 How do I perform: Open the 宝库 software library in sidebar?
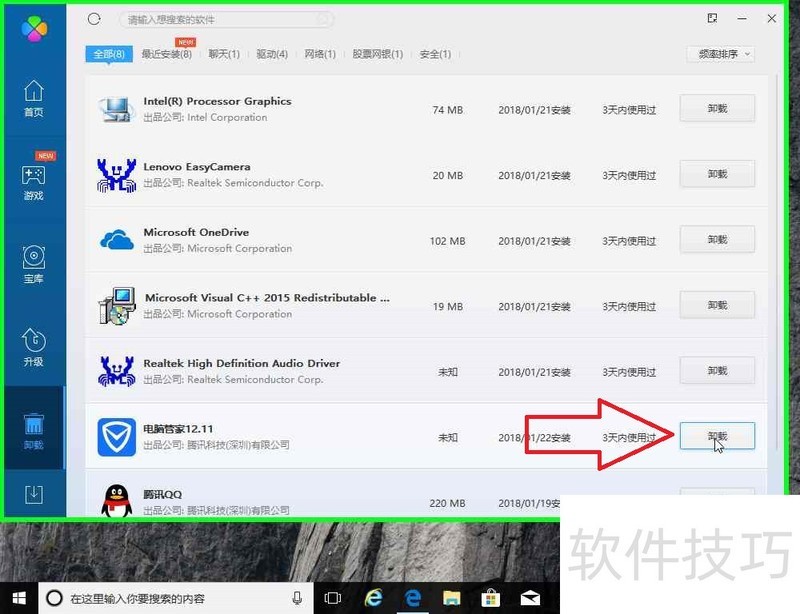tap(34, 264)
